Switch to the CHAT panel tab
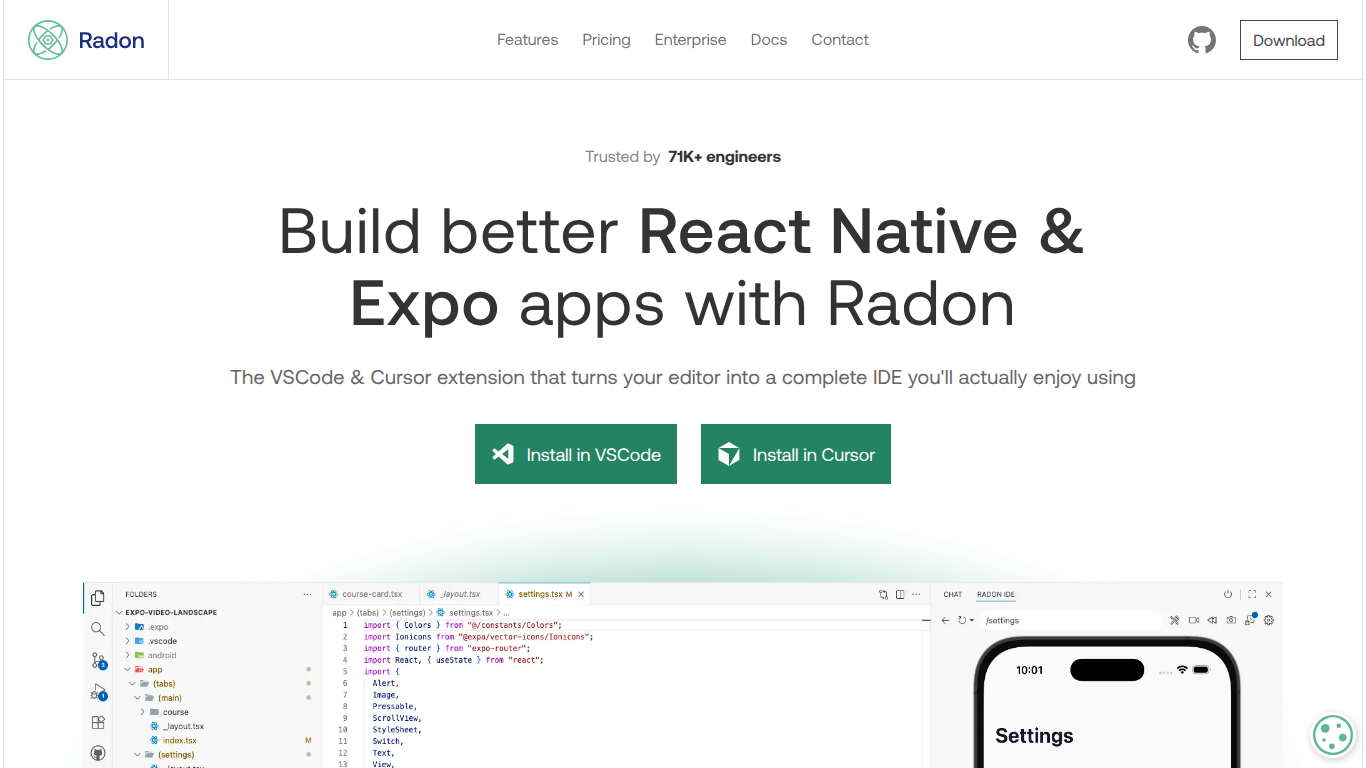This screenshot has height=768, width=1366. point(953,594)
